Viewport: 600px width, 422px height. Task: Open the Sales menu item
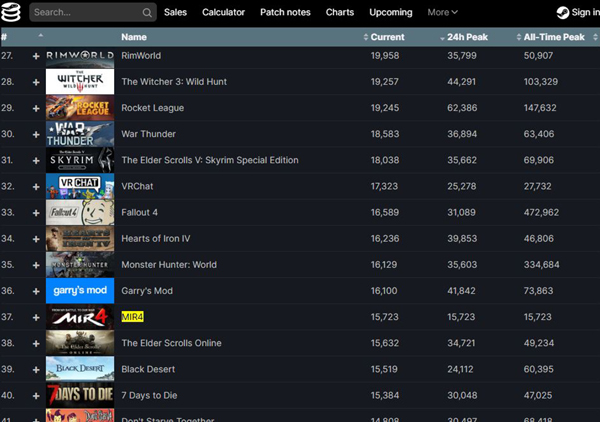[x=175, y=13]
